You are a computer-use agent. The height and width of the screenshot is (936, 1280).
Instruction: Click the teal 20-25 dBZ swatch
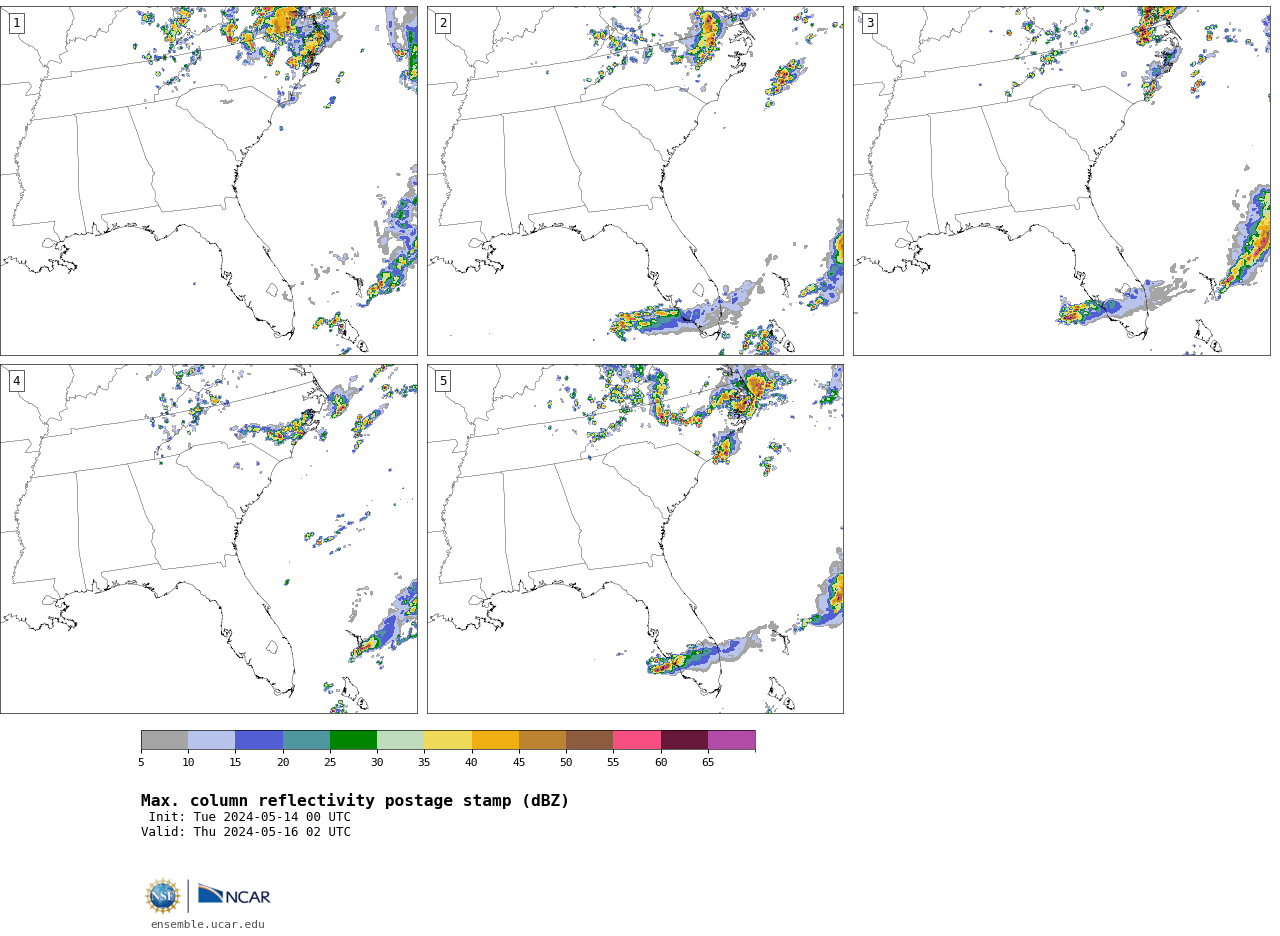306,740
